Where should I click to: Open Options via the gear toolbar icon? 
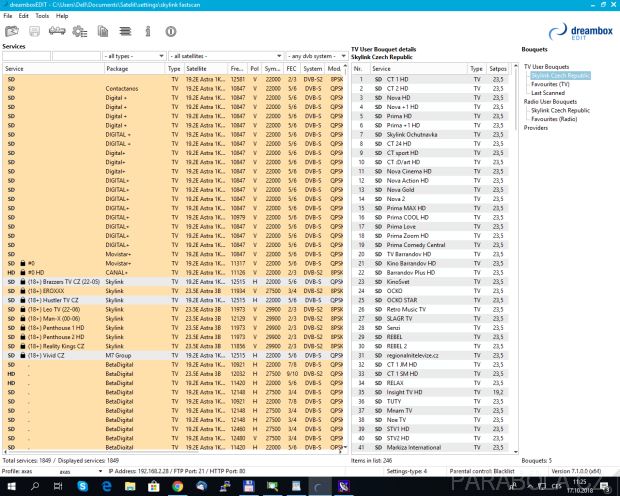tap(79, 31)
